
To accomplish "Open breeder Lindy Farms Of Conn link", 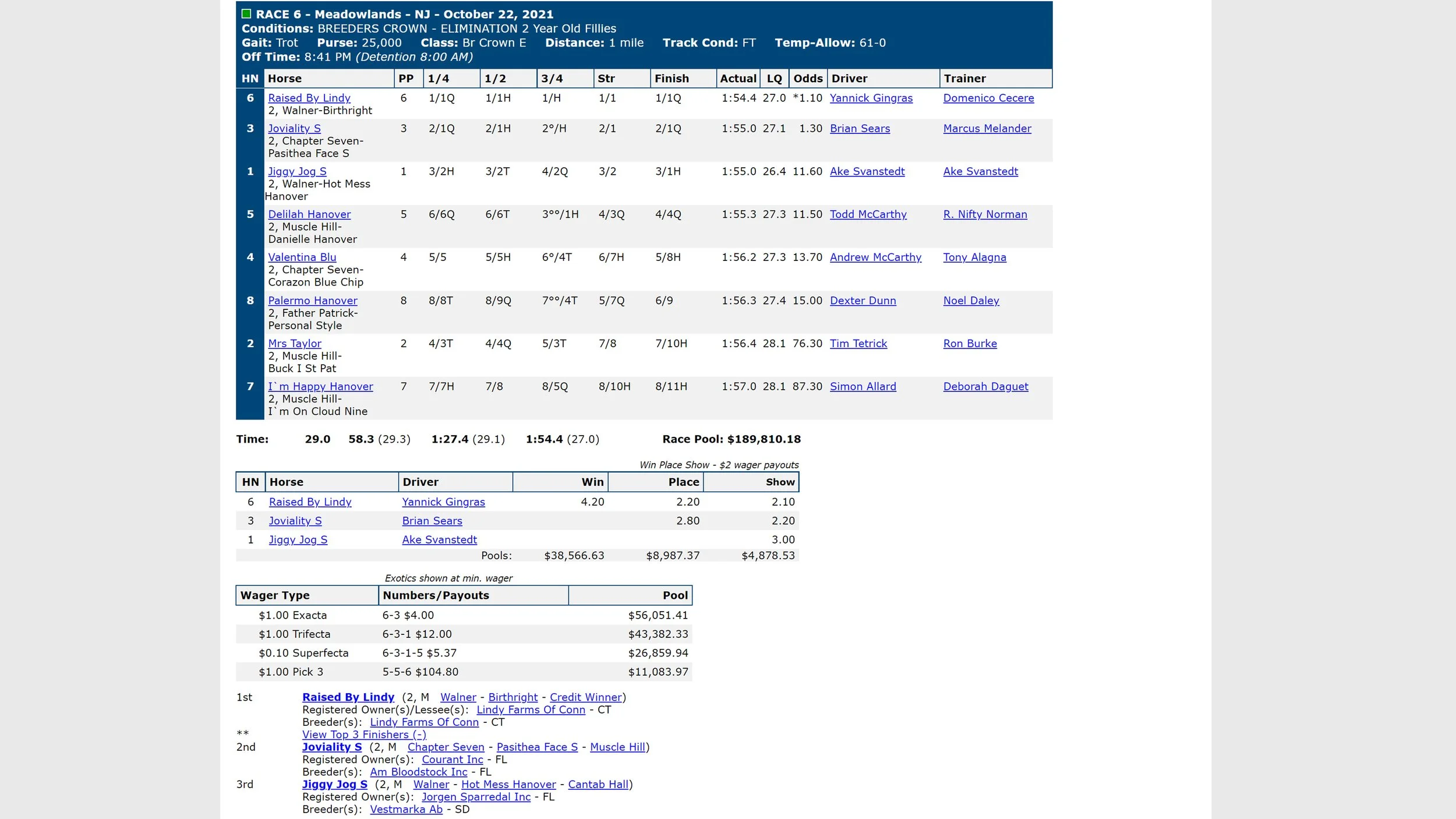I will 425,722.
